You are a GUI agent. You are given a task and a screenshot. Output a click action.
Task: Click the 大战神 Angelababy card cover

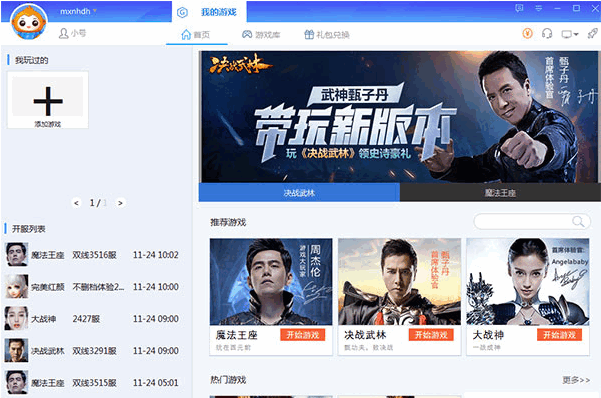click(528, 282)
